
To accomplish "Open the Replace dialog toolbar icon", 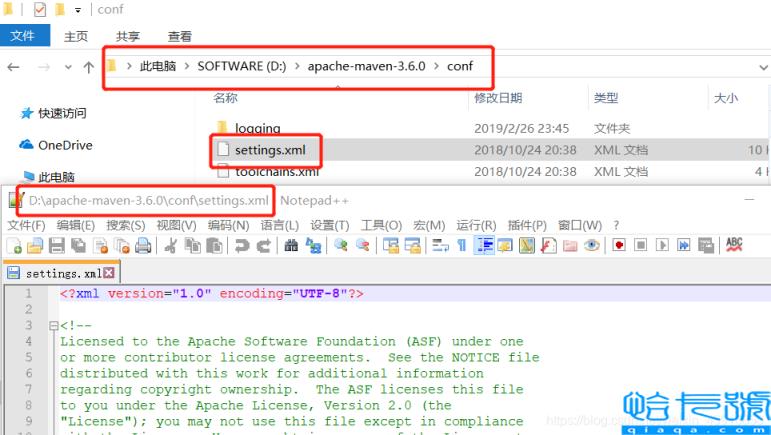I will coord(313,245).
